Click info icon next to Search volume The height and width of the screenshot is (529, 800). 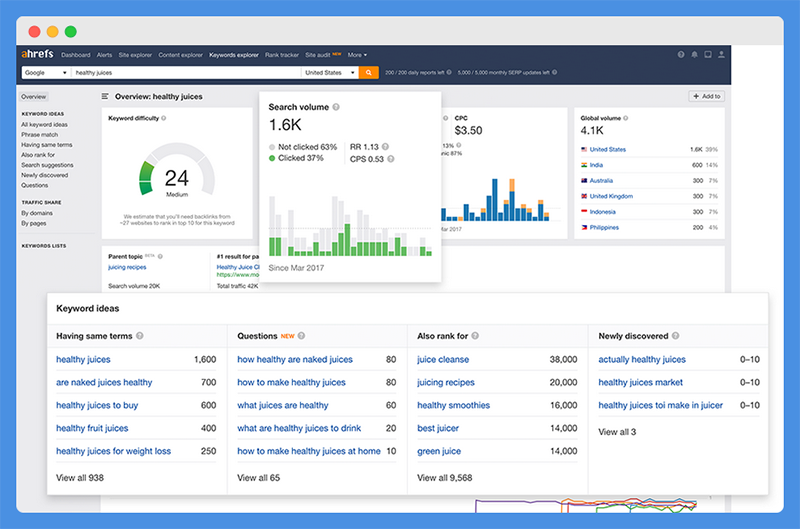336,107
